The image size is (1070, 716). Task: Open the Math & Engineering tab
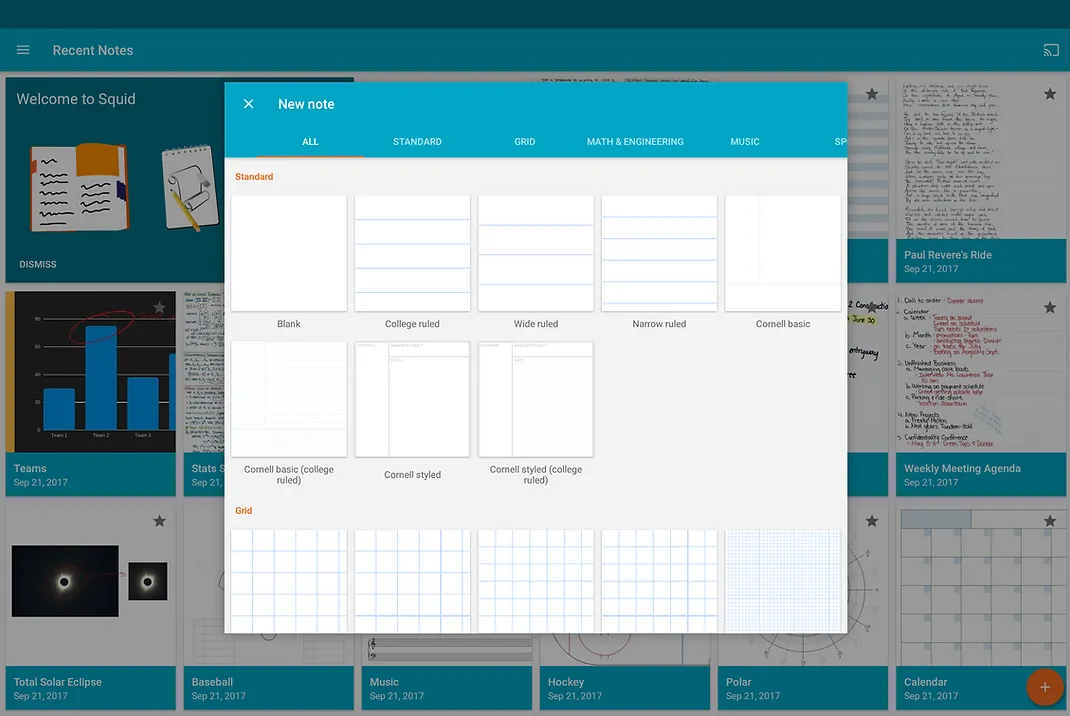tap(635, 141)
